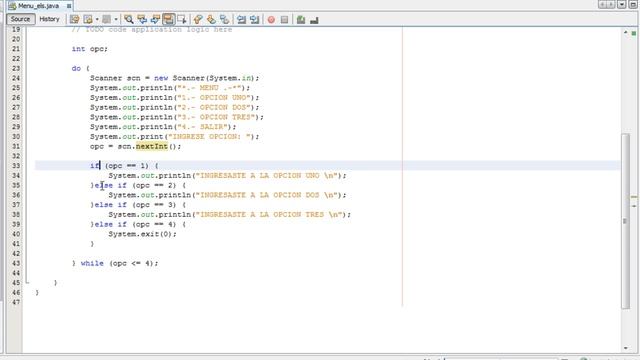Screen dimensions: 640x360
Task: Maximize the editor window
Action: tap(633, 4)
